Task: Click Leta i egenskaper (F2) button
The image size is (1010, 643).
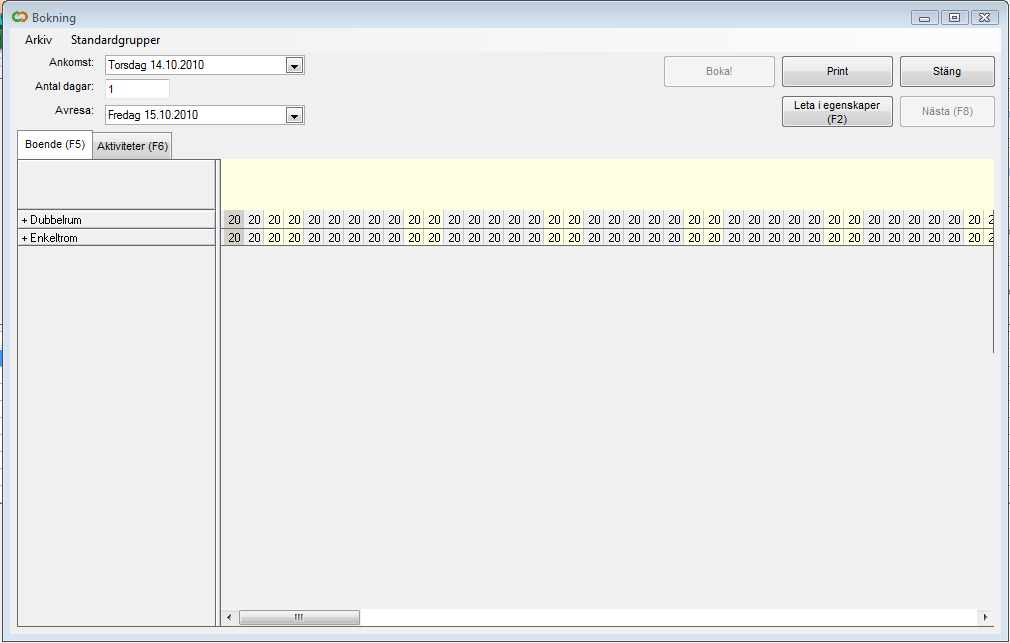Action: [x=837, y=111]
